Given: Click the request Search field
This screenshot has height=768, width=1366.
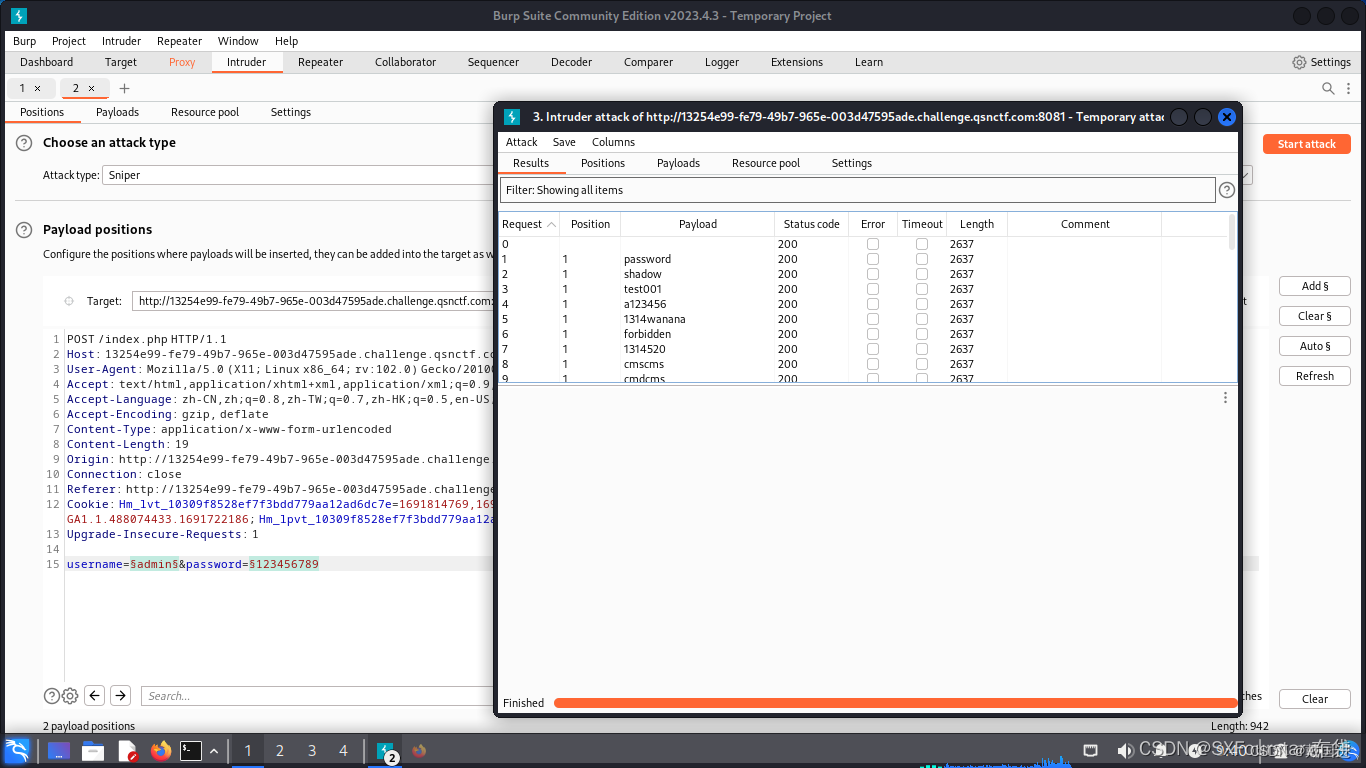Looking at the screenshot, I should [x=317, y=696].
